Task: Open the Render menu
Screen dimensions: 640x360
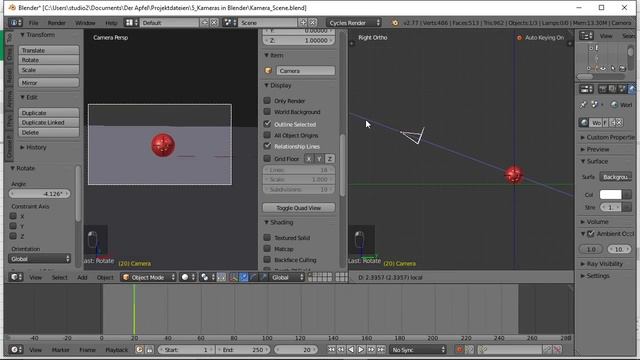Action: point(56,23)
